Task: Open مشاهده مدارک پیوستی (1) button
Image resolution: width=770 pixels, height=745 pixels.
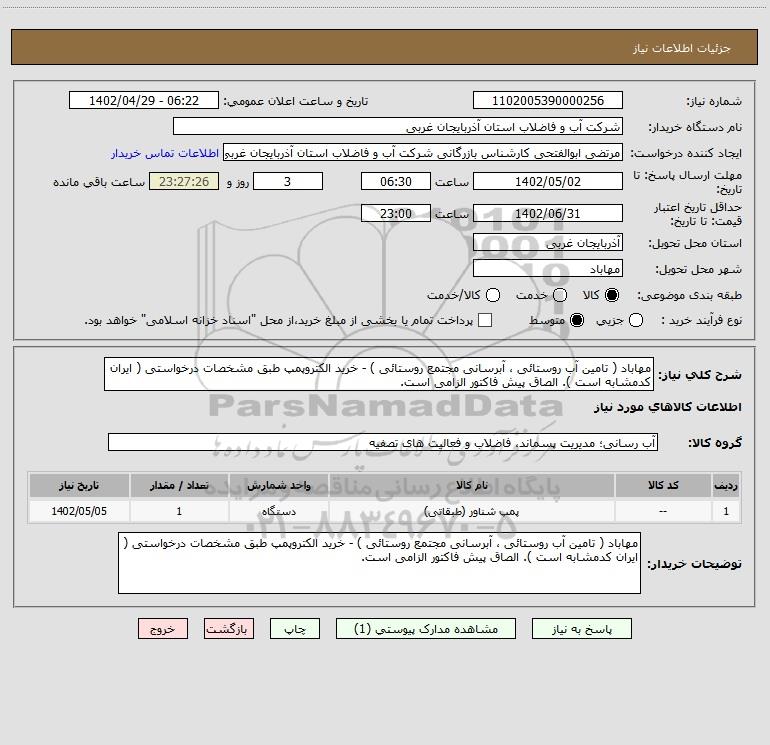Action: (426, 629)
